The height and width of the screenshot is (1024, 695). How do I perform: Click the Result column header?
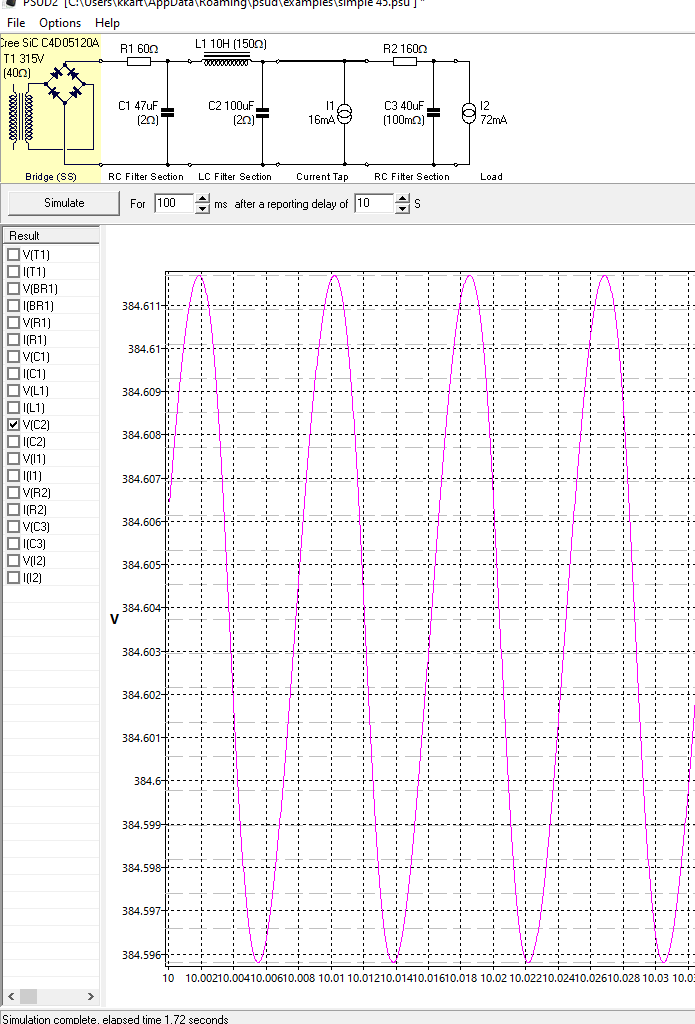pos(52,235)
